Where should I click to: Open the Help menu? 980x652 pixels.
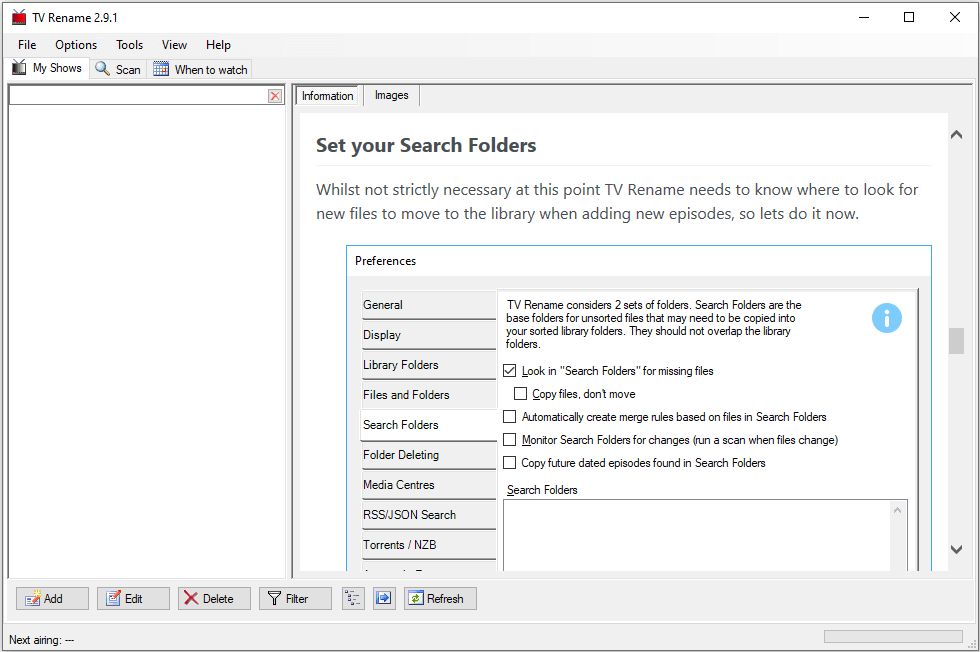point(218,45)
